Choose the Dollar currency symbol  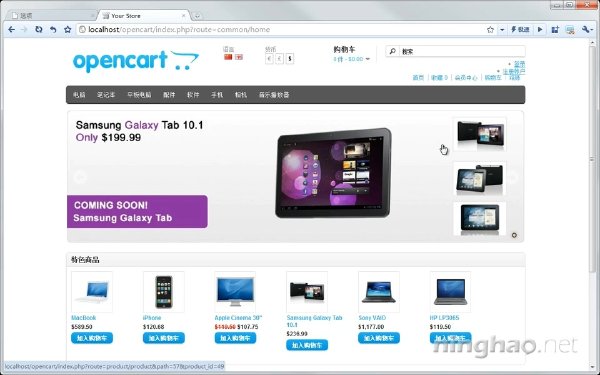click(290, 59)
